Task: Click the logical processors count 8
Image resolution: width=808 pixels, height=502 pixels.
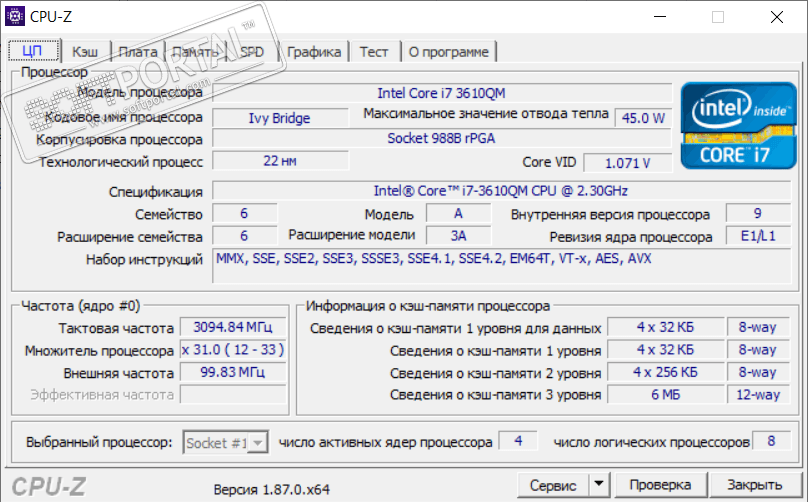Action: [771, 441]
